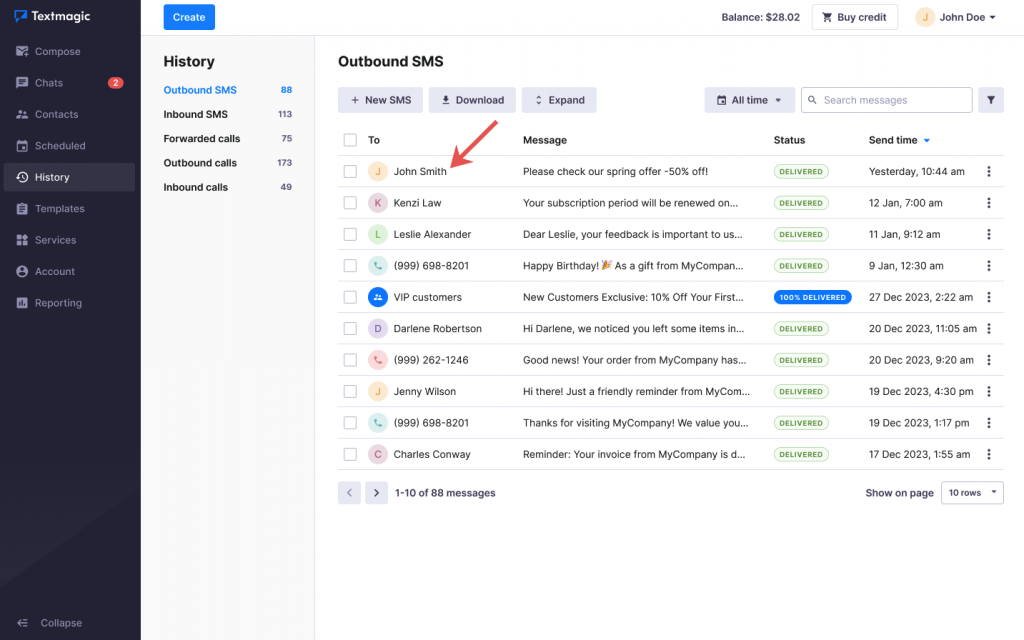Change the 10 rows per page dropdown
This screenshot has width=1024, height=640.
click(x=972, y=493)
